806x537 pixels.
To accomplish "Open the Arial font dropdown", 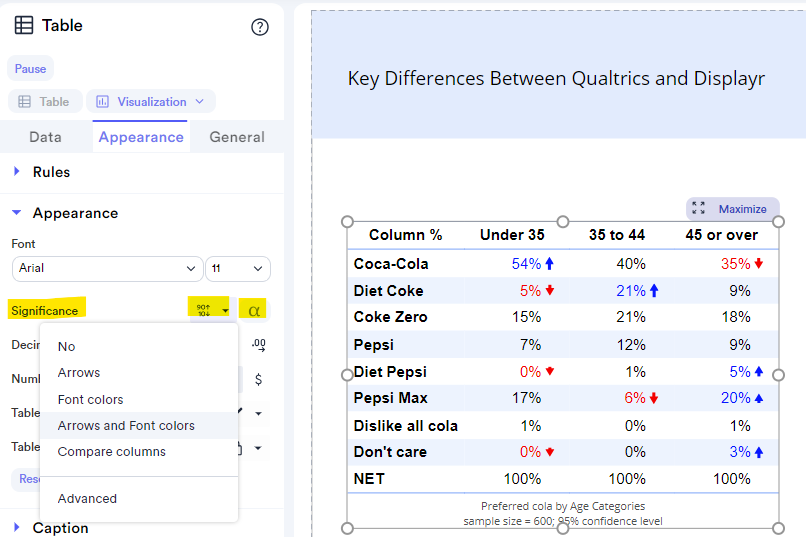I will click(x=107, y=268).
